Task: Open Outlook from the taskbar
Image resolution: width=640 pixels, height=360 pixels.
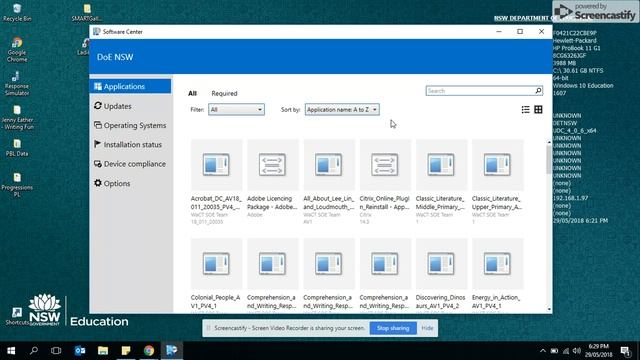Action: click(x=80, y=351)
